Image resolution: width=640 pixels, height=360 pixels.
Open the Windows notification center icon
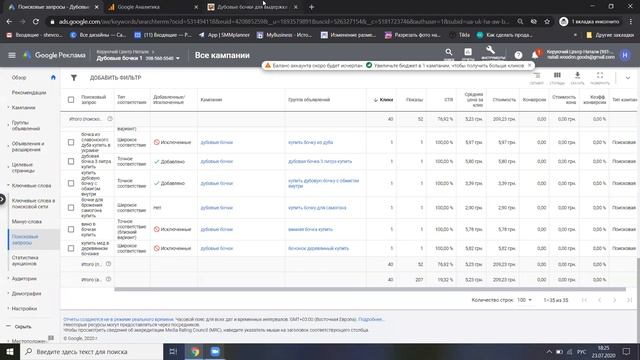pos(627,351)
